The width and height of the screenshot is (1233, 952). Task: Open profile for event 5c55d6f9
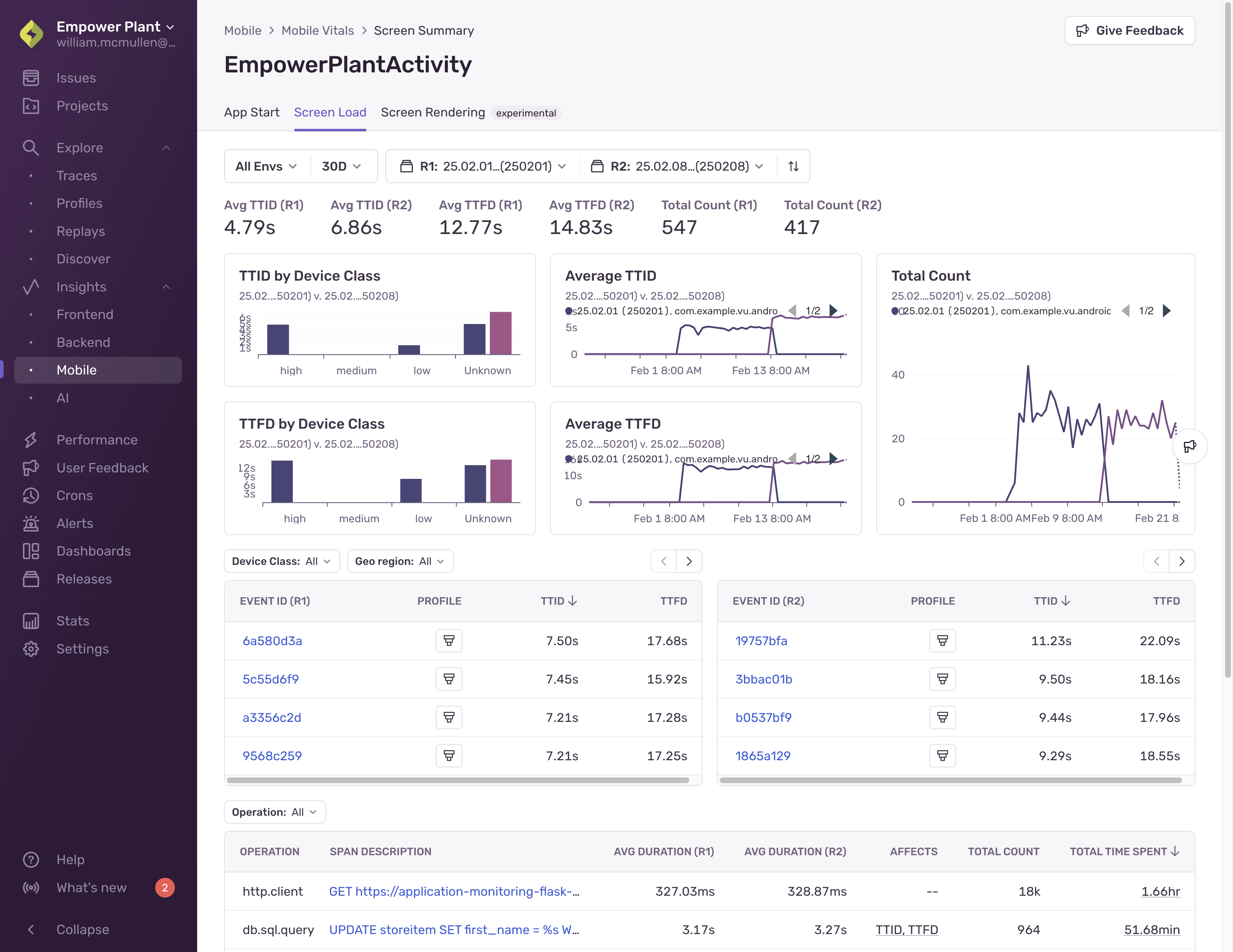(x=449, y=679)
